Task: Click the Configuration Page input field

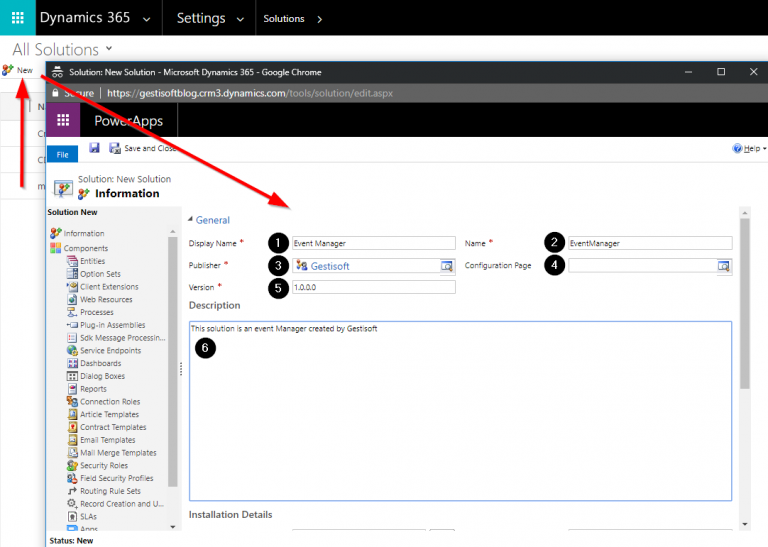Action: coord(643,266)
